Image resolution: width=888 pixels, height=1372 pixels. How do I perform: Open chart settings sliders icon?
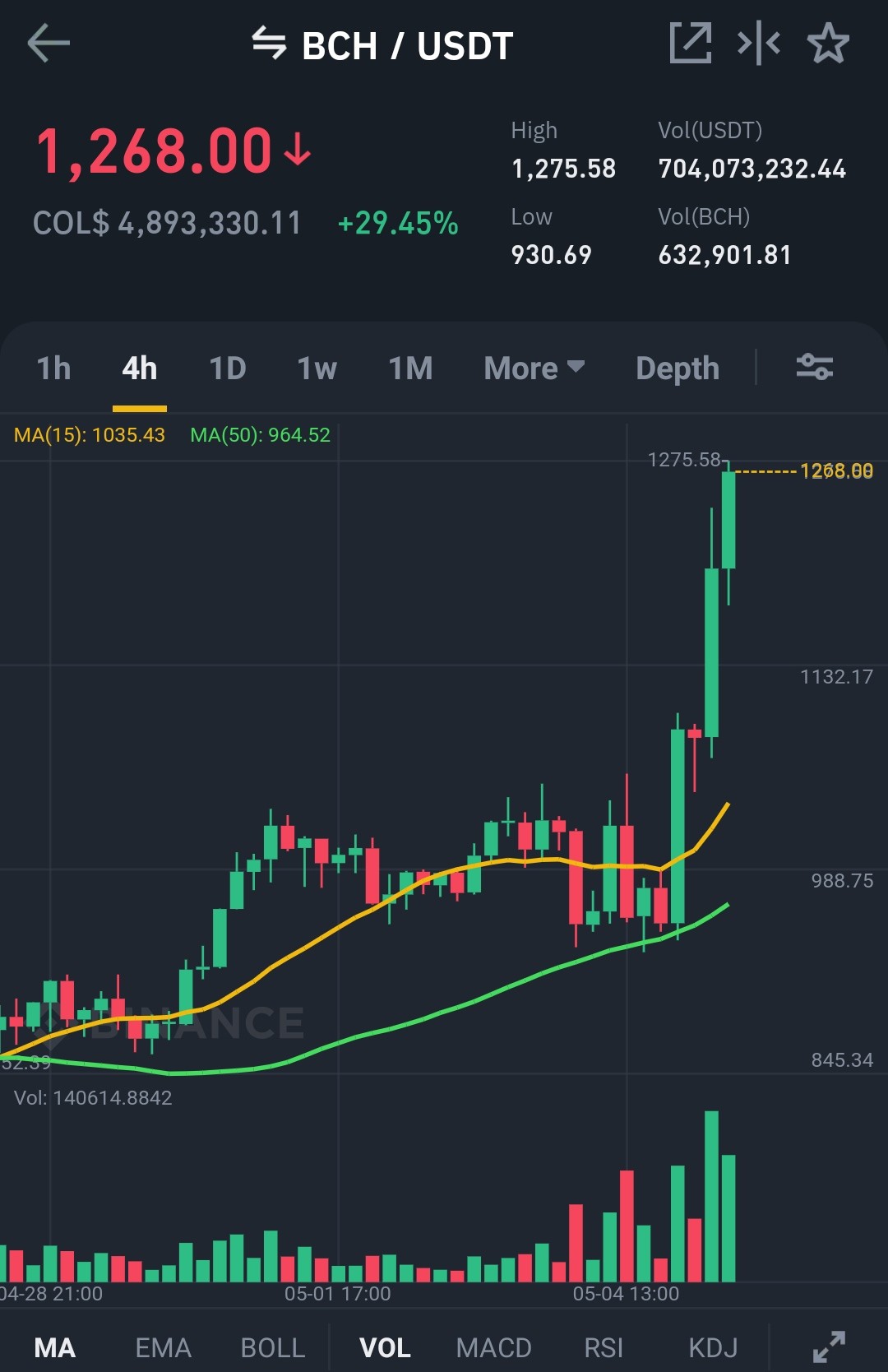(815, 367)
